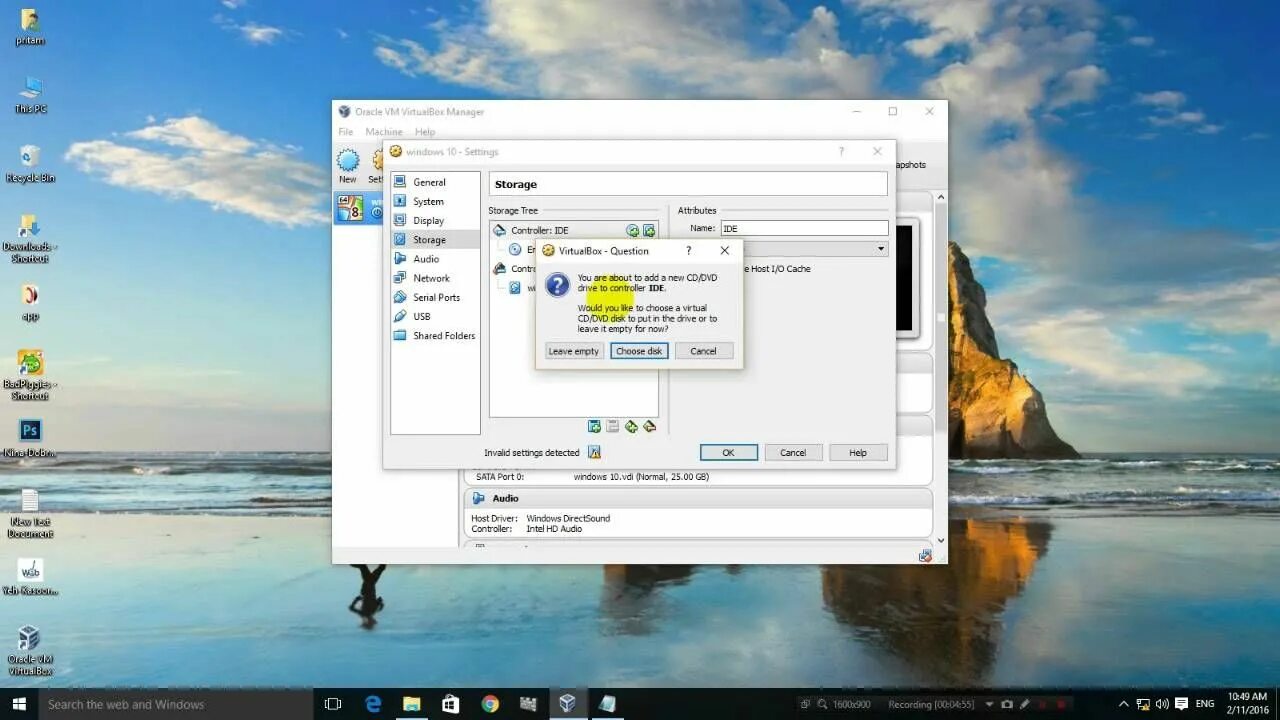Open File Explorer from the taskbar
This screenshot has width=1280, height=720.
click(x=412, y=704)
